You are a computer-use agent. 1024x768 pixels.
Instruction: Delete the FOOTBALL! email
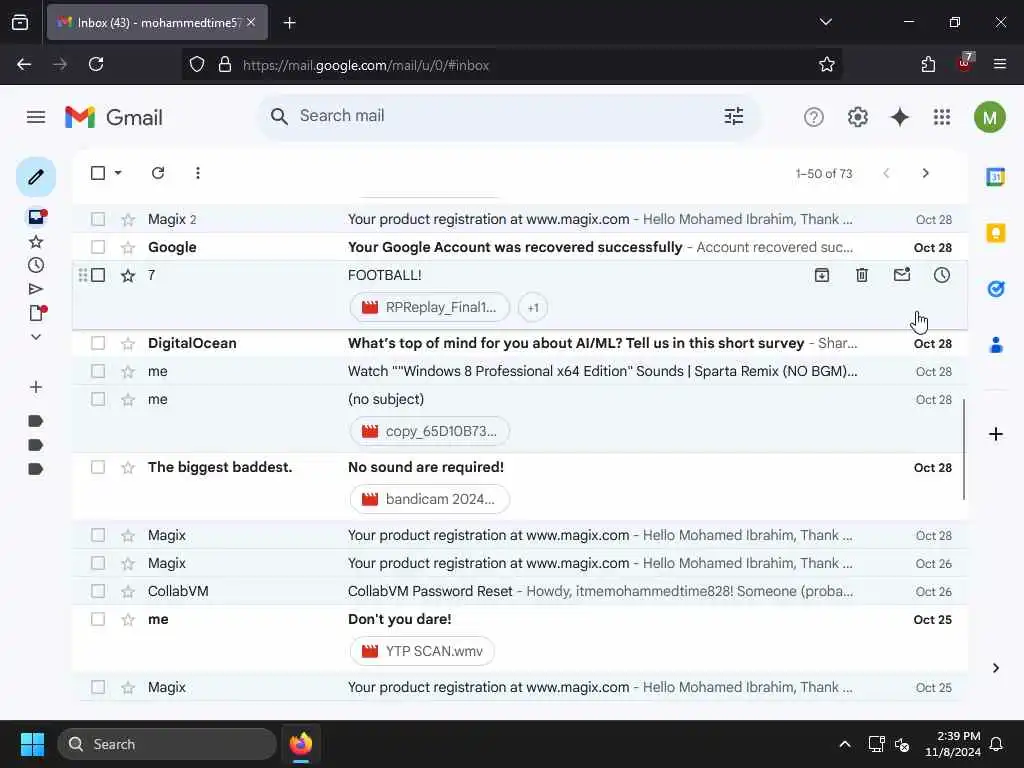pos(862,275)
